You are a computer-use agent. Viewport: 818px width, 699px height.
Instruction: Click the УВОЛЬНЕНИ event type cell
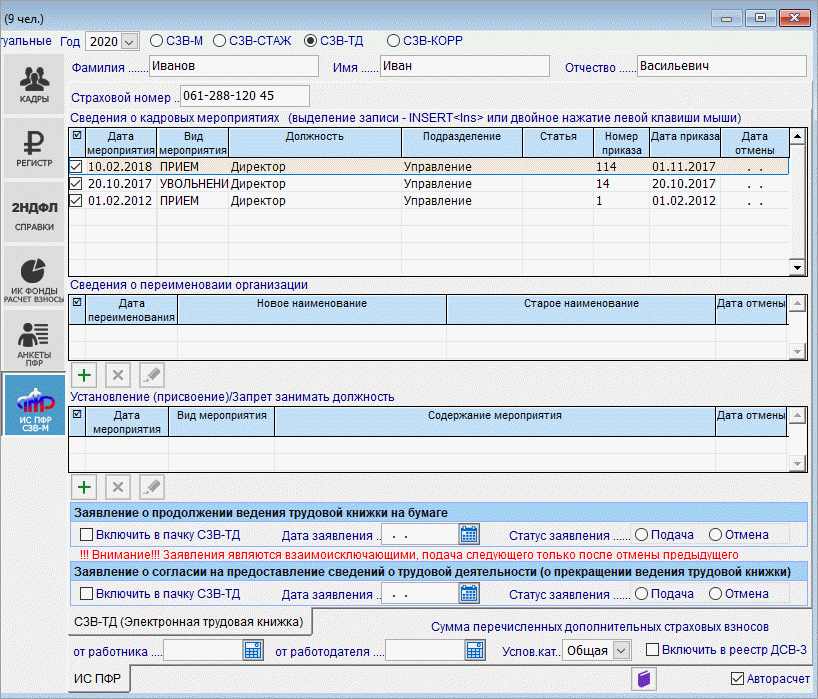193,184
